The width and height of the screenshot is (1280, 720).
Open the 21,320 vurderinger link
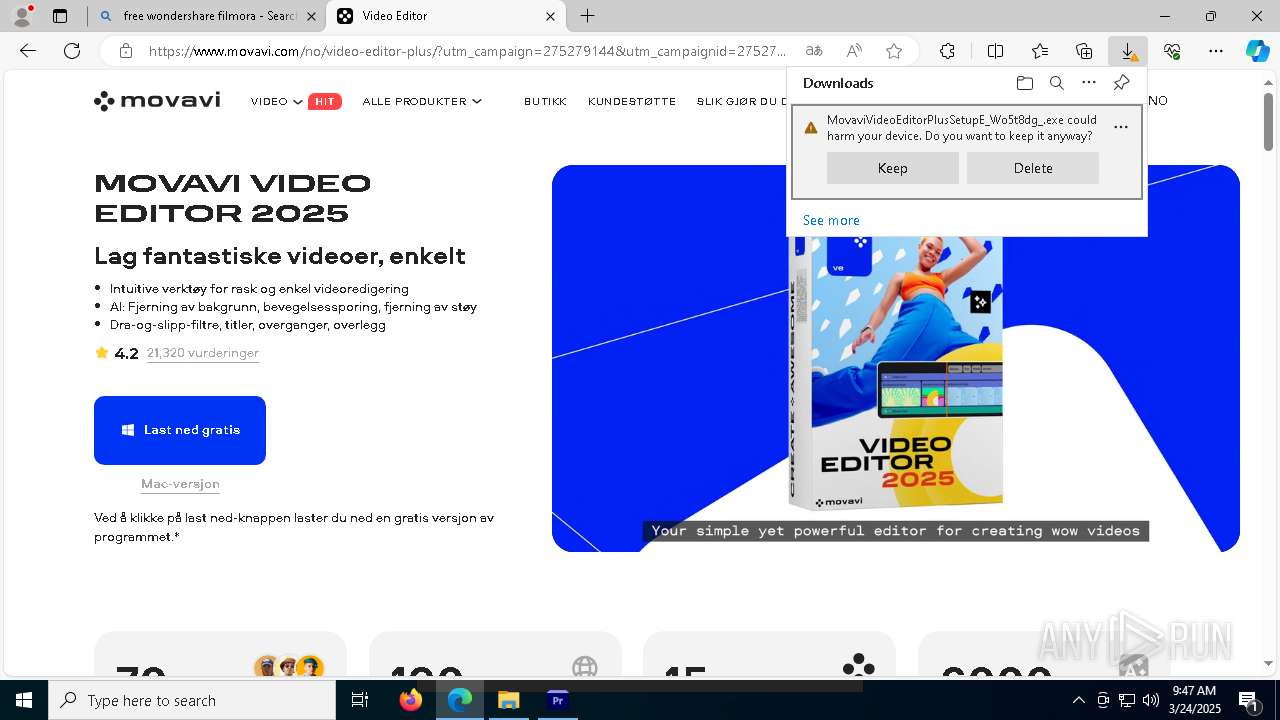click(203, 353)
